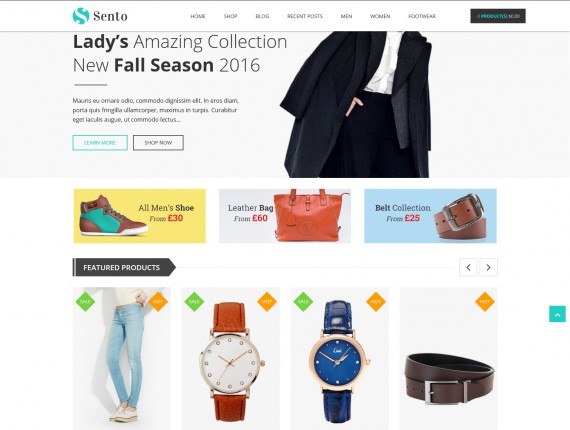Viewport: 570px width, 430px height.
Task: Click the HOT badge on blue watch
Action: coord(376,302)
